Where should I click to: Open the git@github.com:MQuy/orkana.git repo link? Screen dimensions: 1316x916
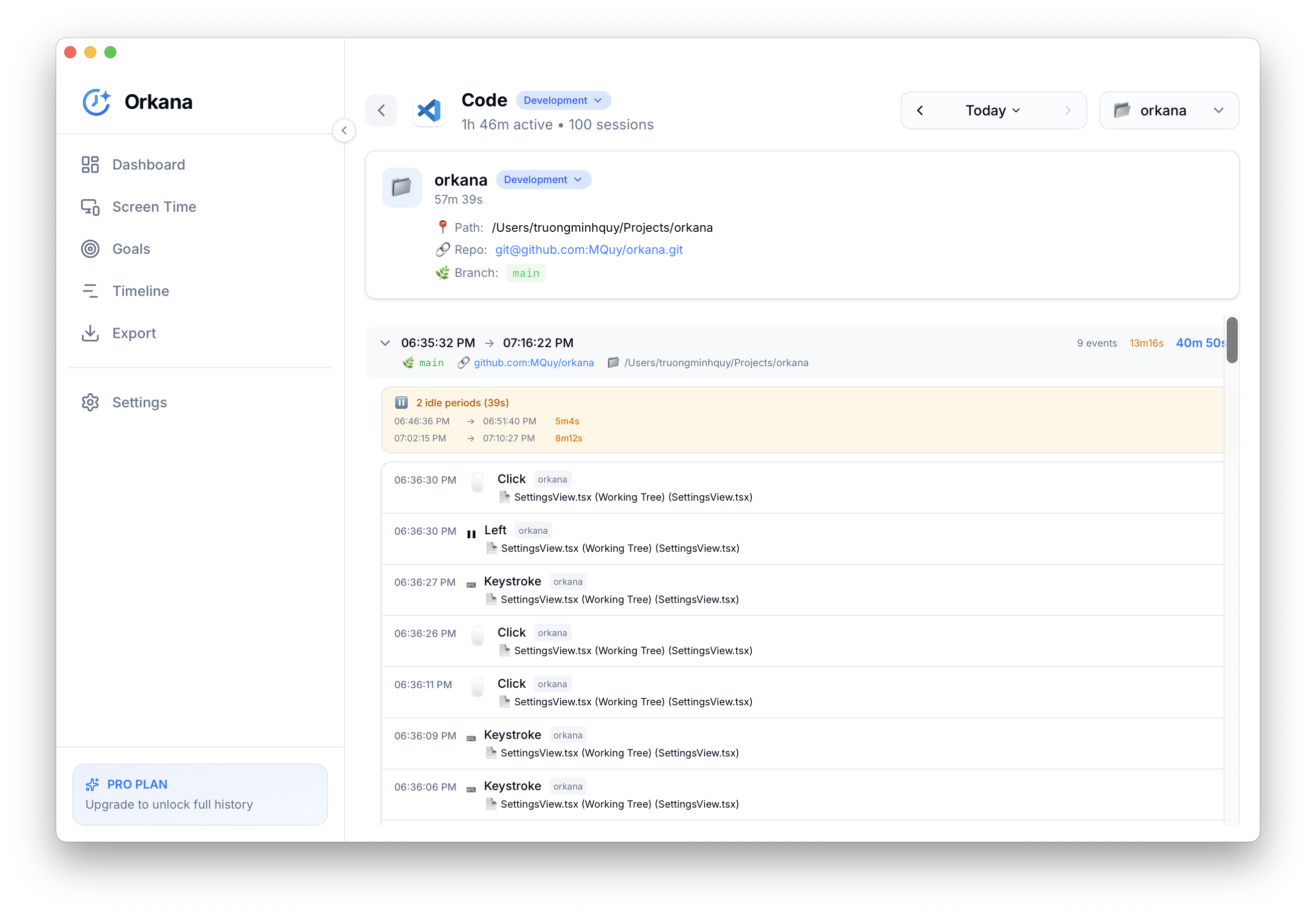(x=589, y=249)
